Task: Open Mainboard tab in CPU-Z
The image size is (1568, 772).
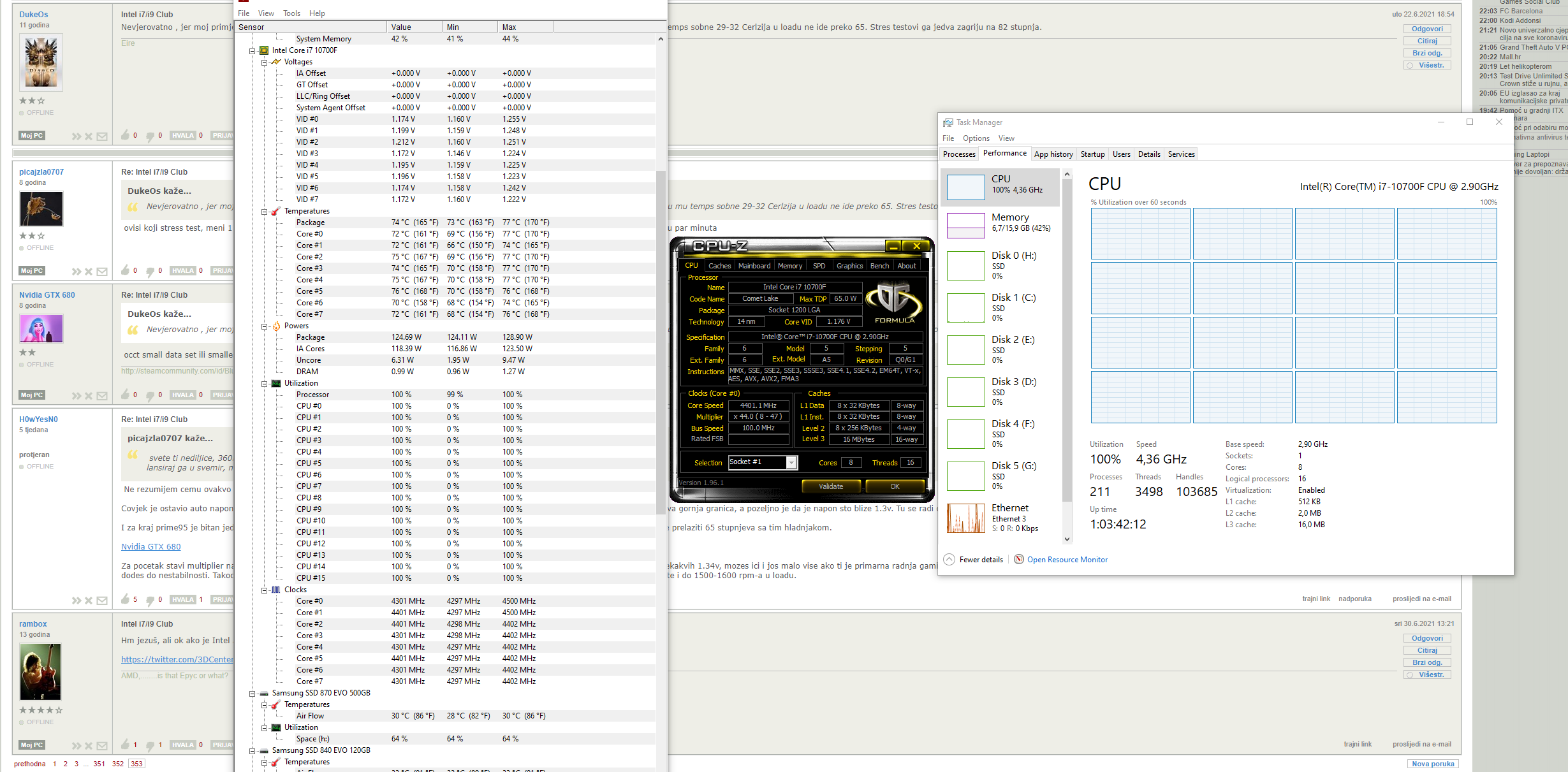Action: [x=754, y=266]
